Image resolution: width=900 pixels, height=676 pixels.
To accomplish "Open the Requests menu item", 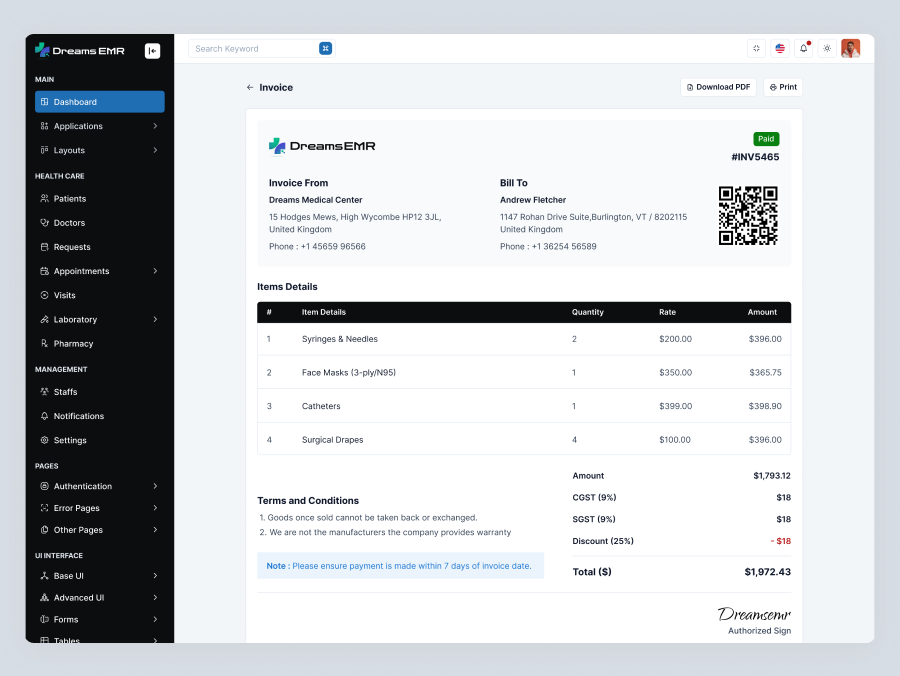I will pos(100,247).
